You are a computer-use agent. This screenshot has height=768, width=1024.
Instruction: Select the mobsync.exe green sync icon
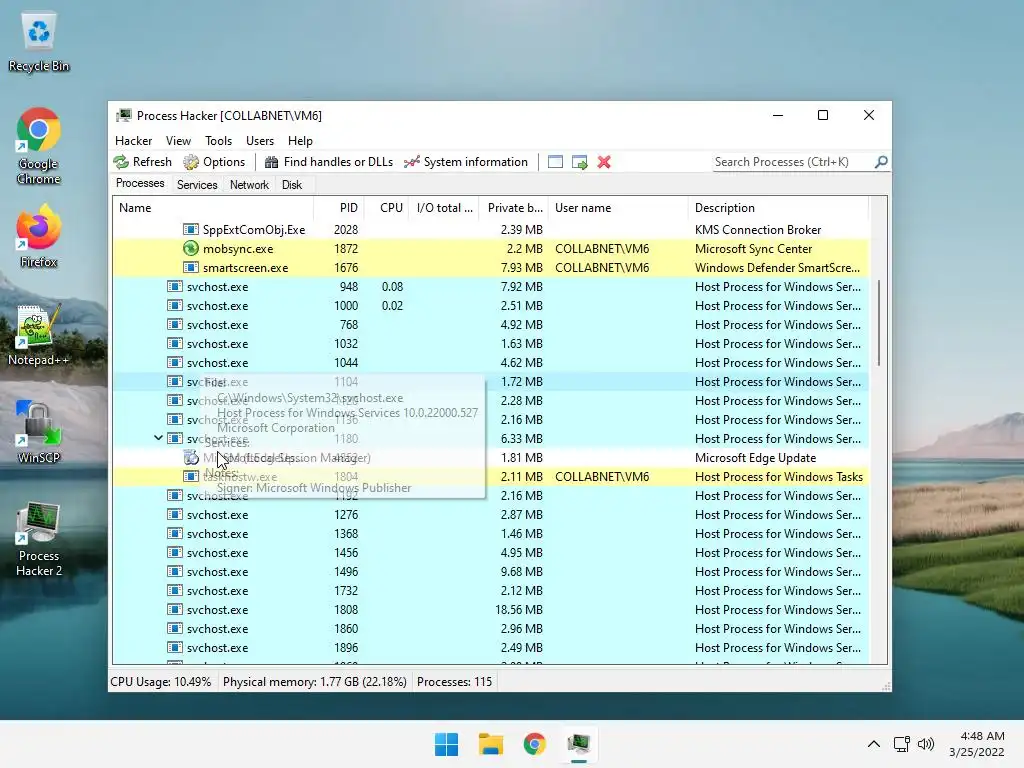click(190, 248)
